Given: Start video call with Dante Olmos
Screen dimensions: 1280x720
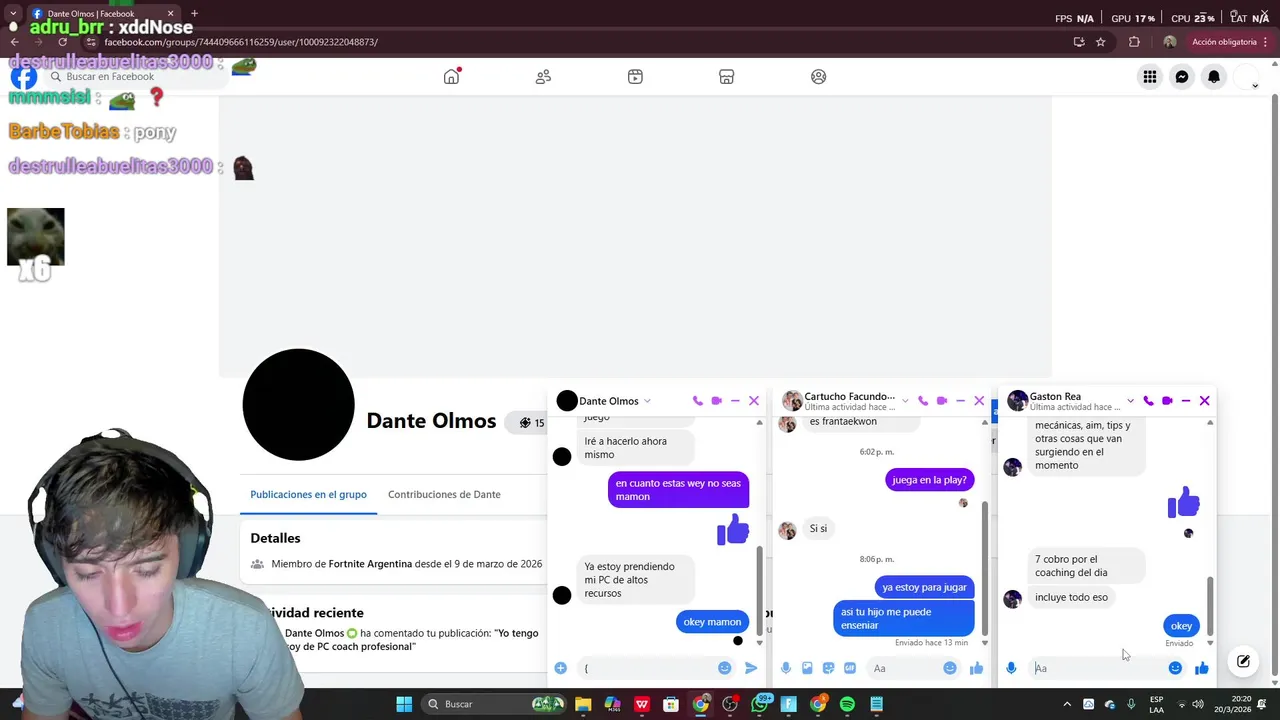Looking at the screenshot, I should pyautogui.click(x=716, y=401).
